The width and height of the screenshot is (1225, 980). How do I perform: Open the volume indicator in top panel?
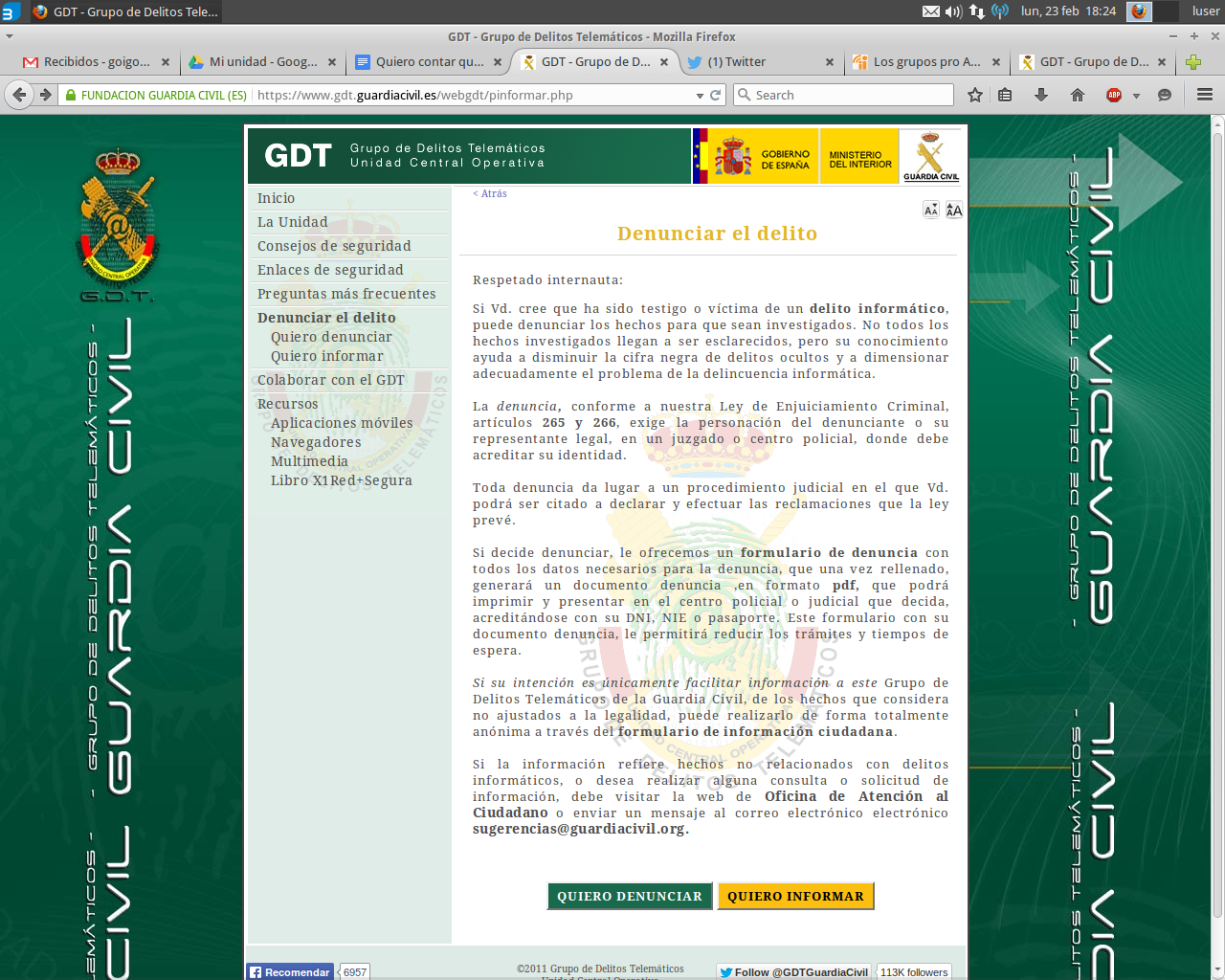pyautogui.click(x=953, y=11)
